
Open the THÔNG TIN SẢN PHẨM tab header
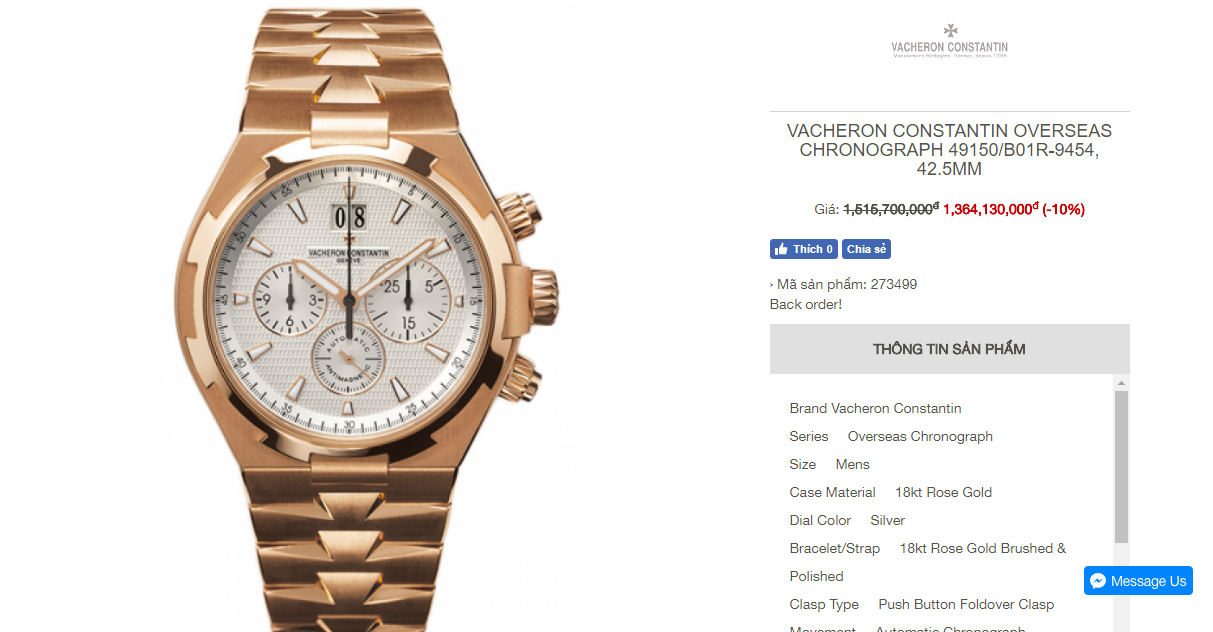pyautogui.click(x=949, y=349)
